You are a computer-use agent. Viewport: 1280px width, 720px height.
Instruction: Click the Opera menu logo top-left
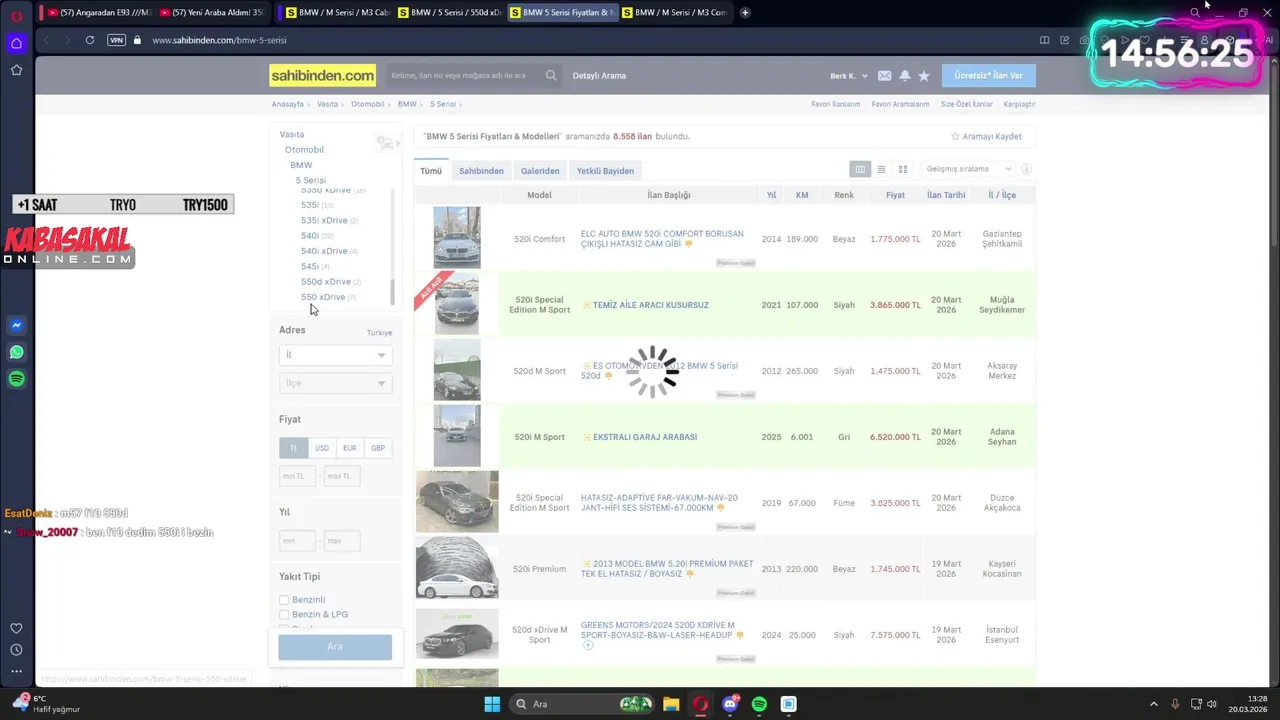click(16, 15)
